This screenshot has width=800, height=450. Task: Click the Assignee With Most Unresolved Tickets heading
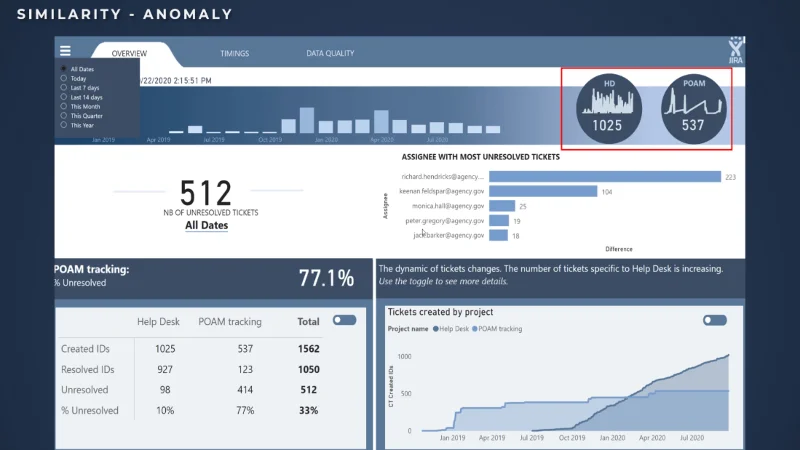(481, 157)
